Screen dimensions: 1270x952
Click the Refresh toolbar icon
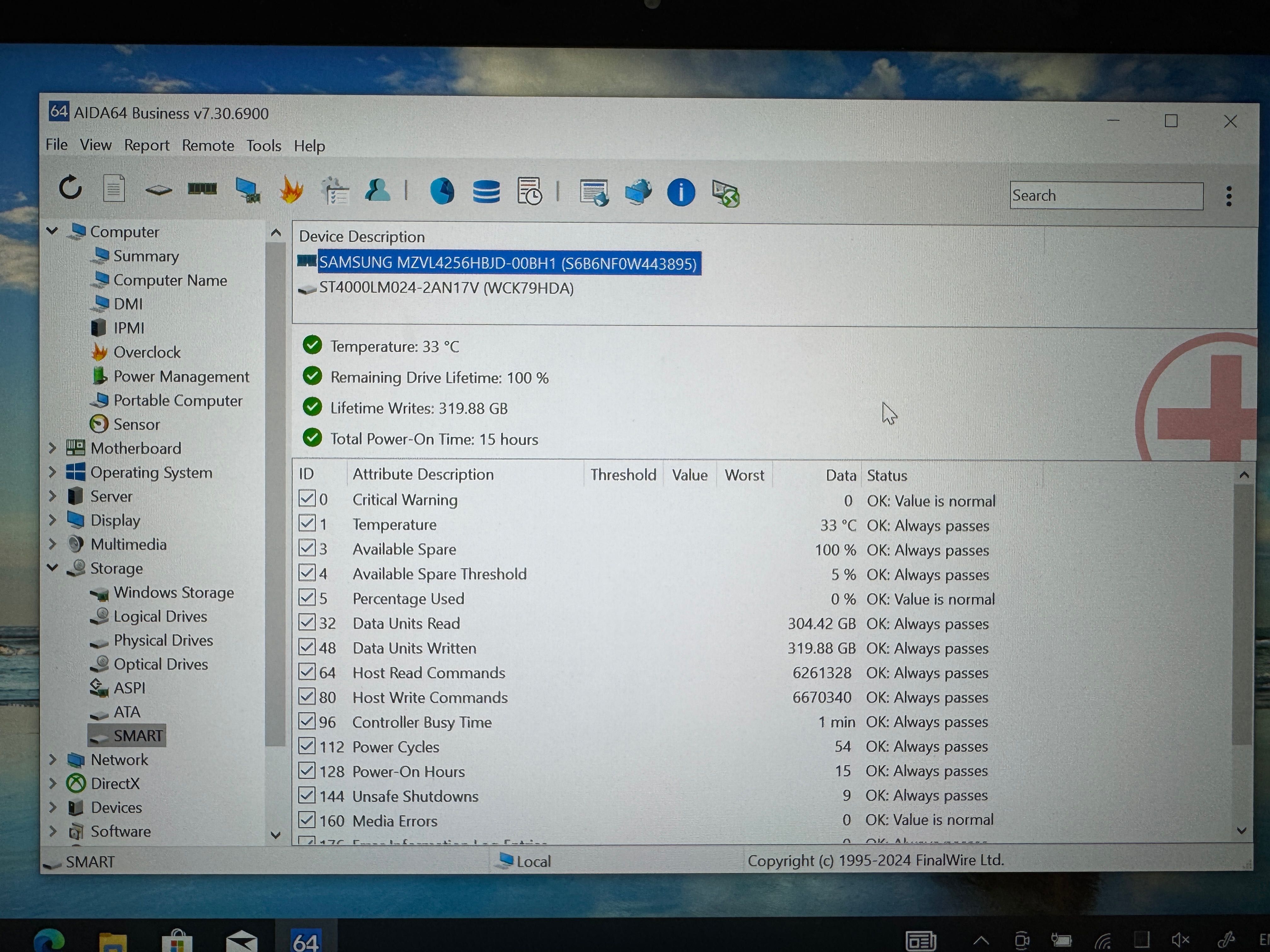tap(71, 188)
